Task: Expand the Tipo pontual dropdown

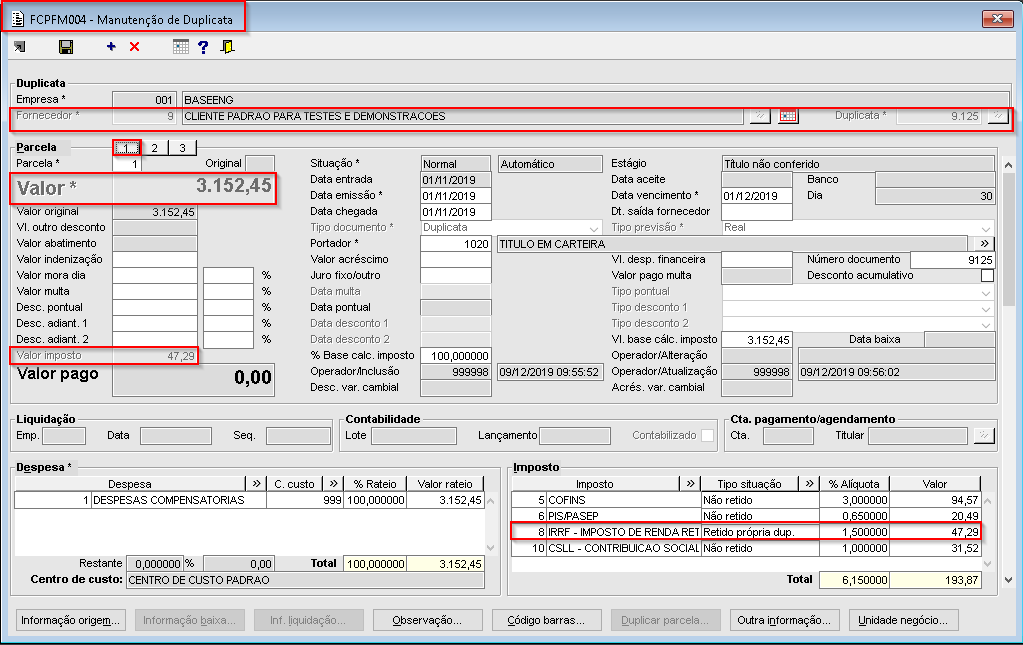Action: (x=986, y=291)
